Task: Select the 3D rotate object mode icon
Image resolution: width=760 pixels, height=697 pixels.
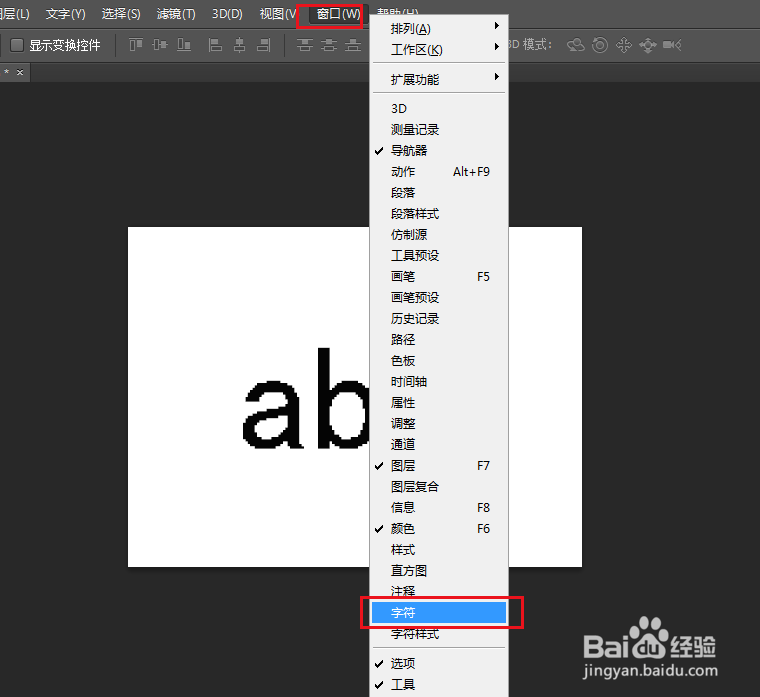Action: (576, 45)
